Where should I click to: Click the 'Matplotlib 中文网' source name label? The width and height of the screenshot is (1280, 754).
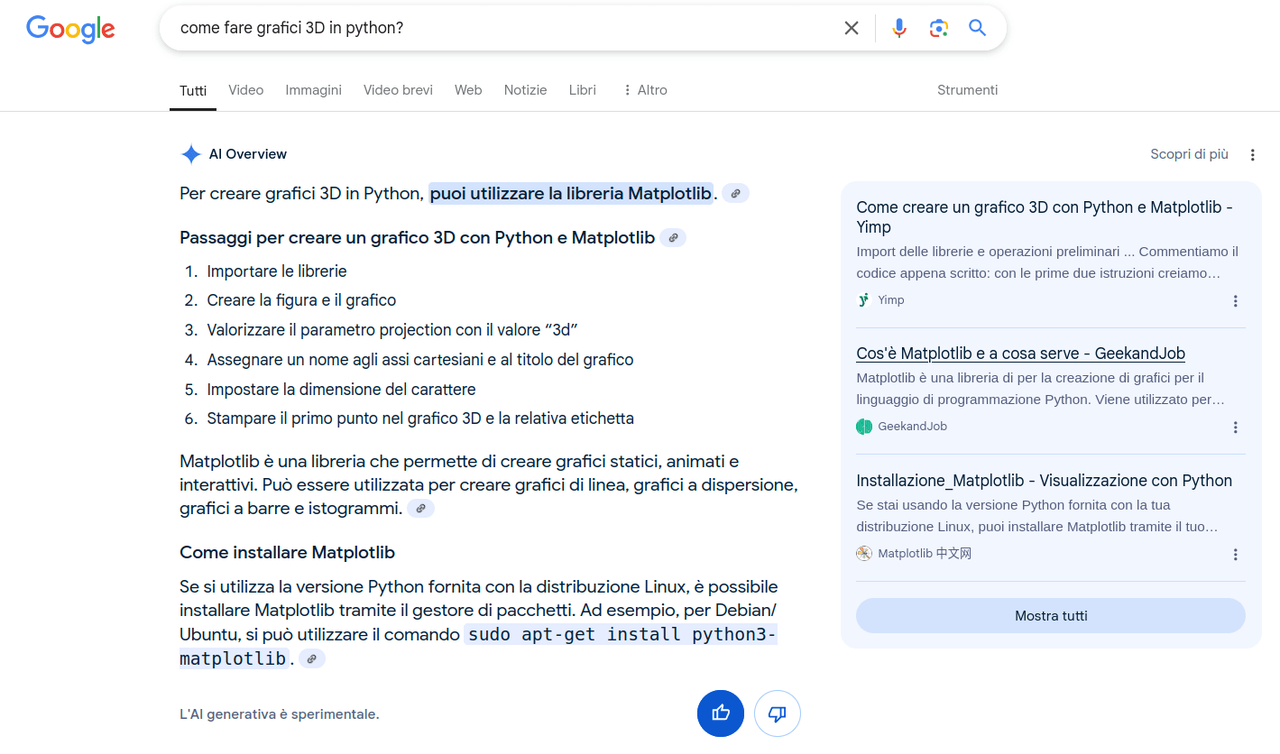(925, 553)
